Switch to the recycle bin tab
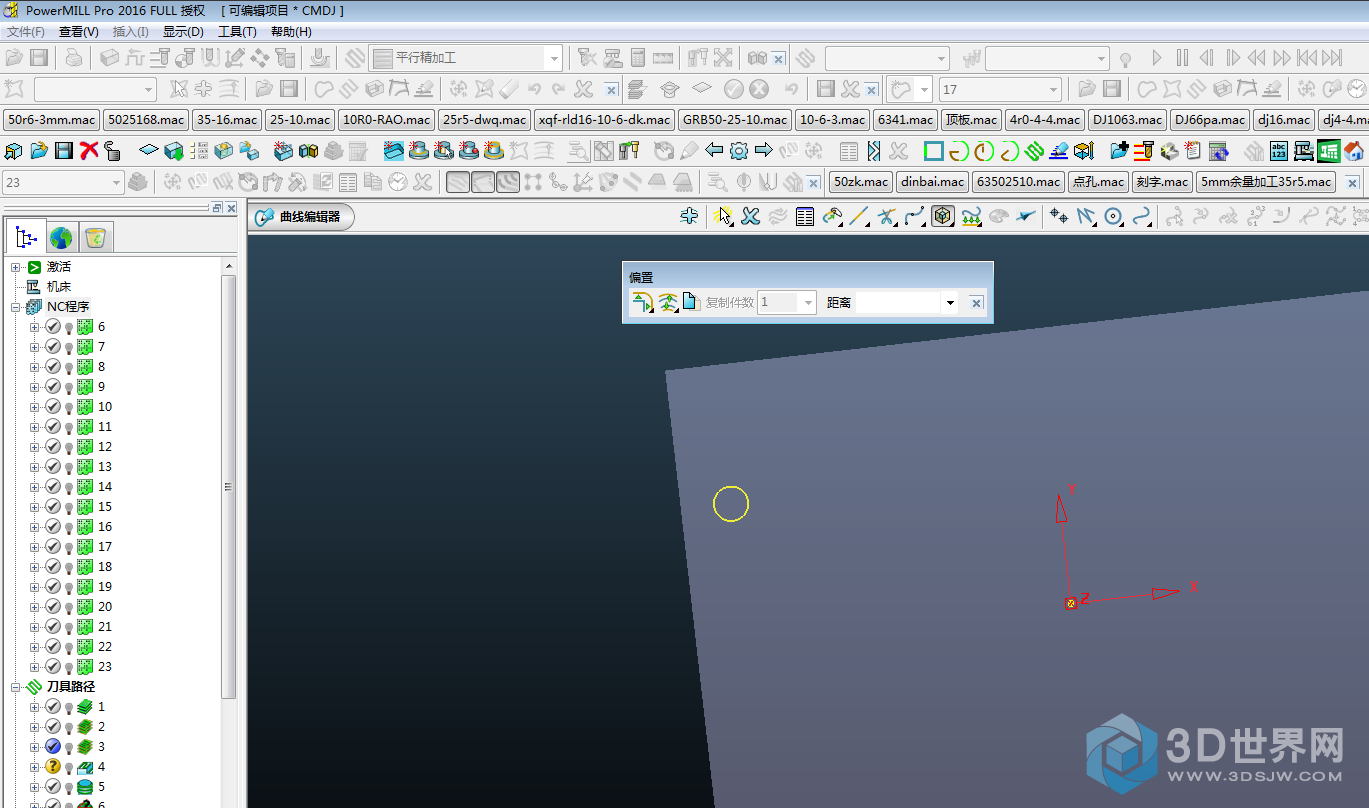Viewport: 1369px width, 808px height. tap(96, 237)
